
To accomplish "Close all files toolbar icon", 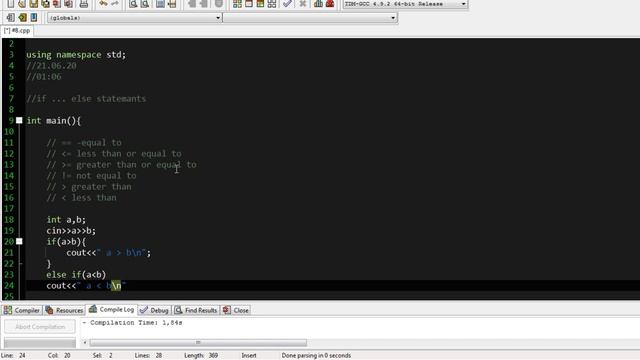I will (69, 4).
